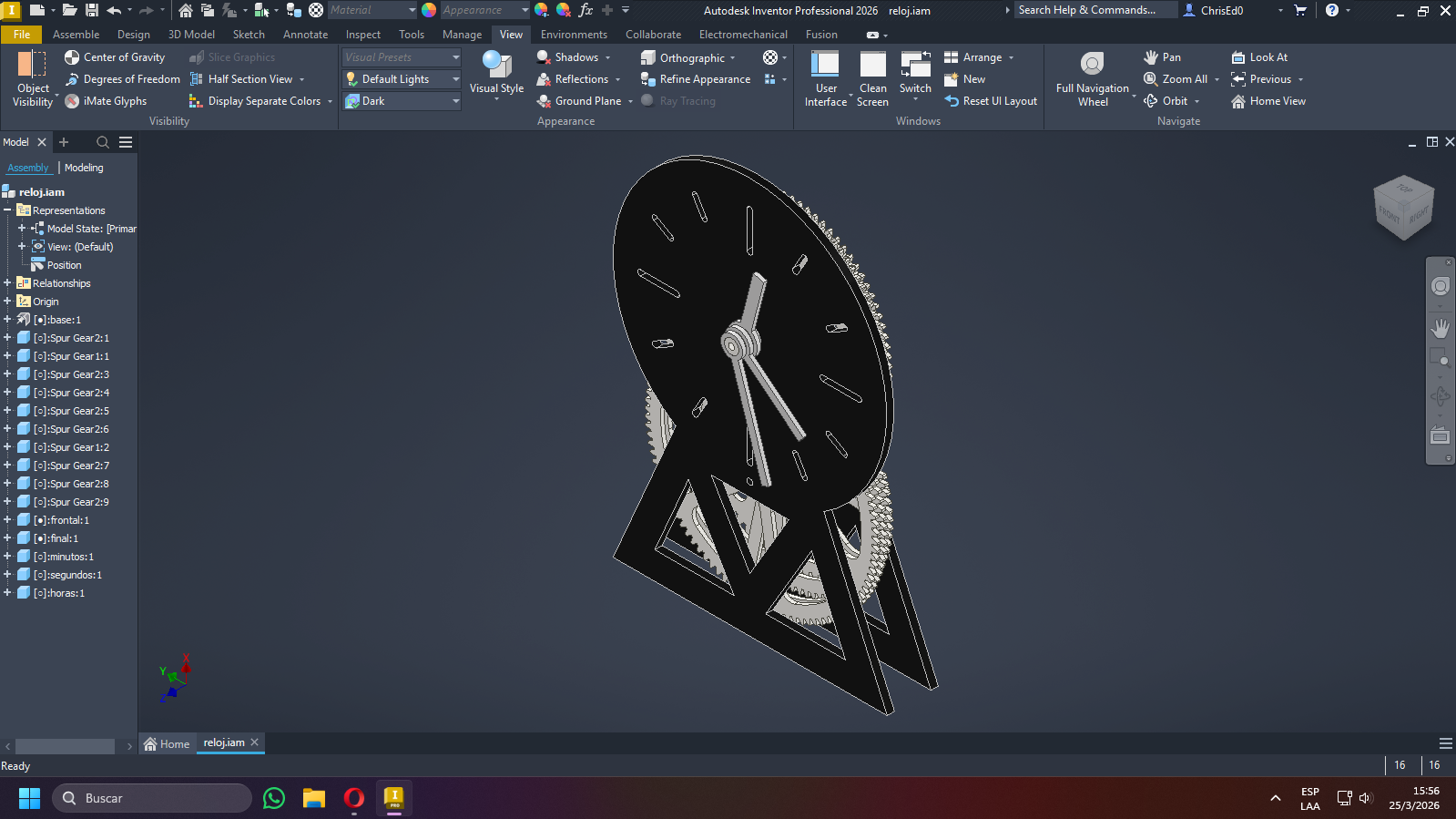Click the Search Help & Commands field
The image size is (1456, 819).
(x=1093, y=10)
